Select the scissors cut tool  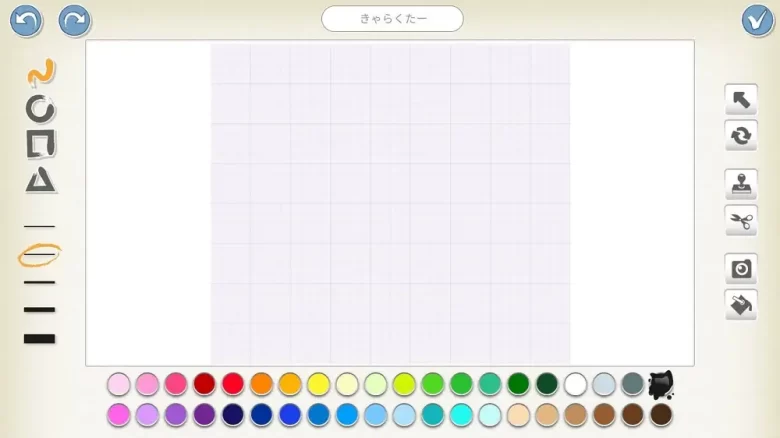tap(741, 220)
